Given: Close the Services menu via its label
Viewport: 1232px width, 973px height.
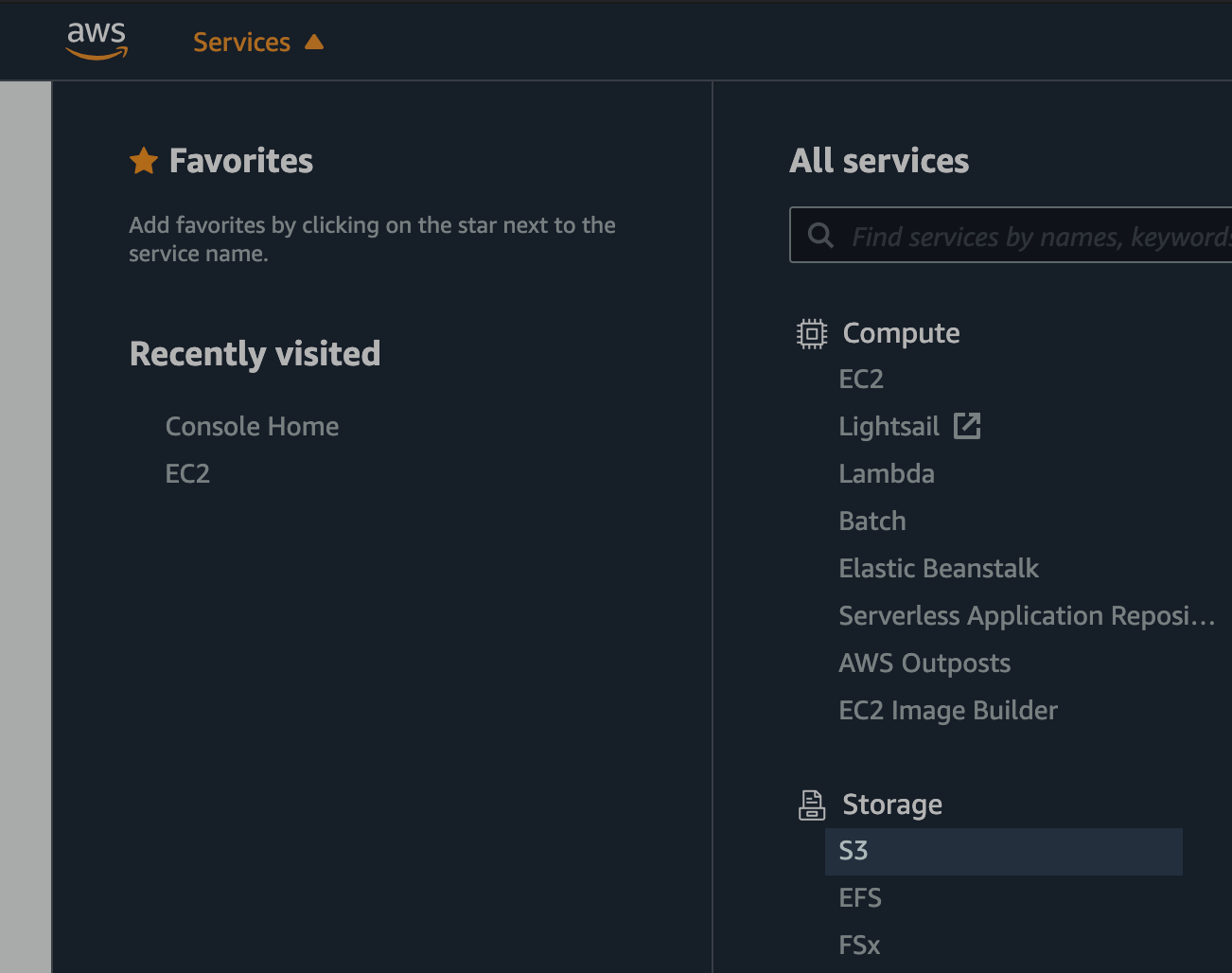Looking at the screenshot, I should pyautogui.click(x=241, y=42).
